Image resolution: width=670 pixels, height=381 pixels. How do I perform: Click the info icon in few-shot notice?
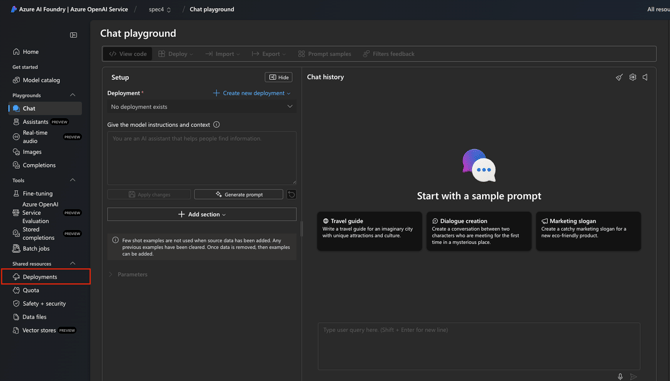115,240
